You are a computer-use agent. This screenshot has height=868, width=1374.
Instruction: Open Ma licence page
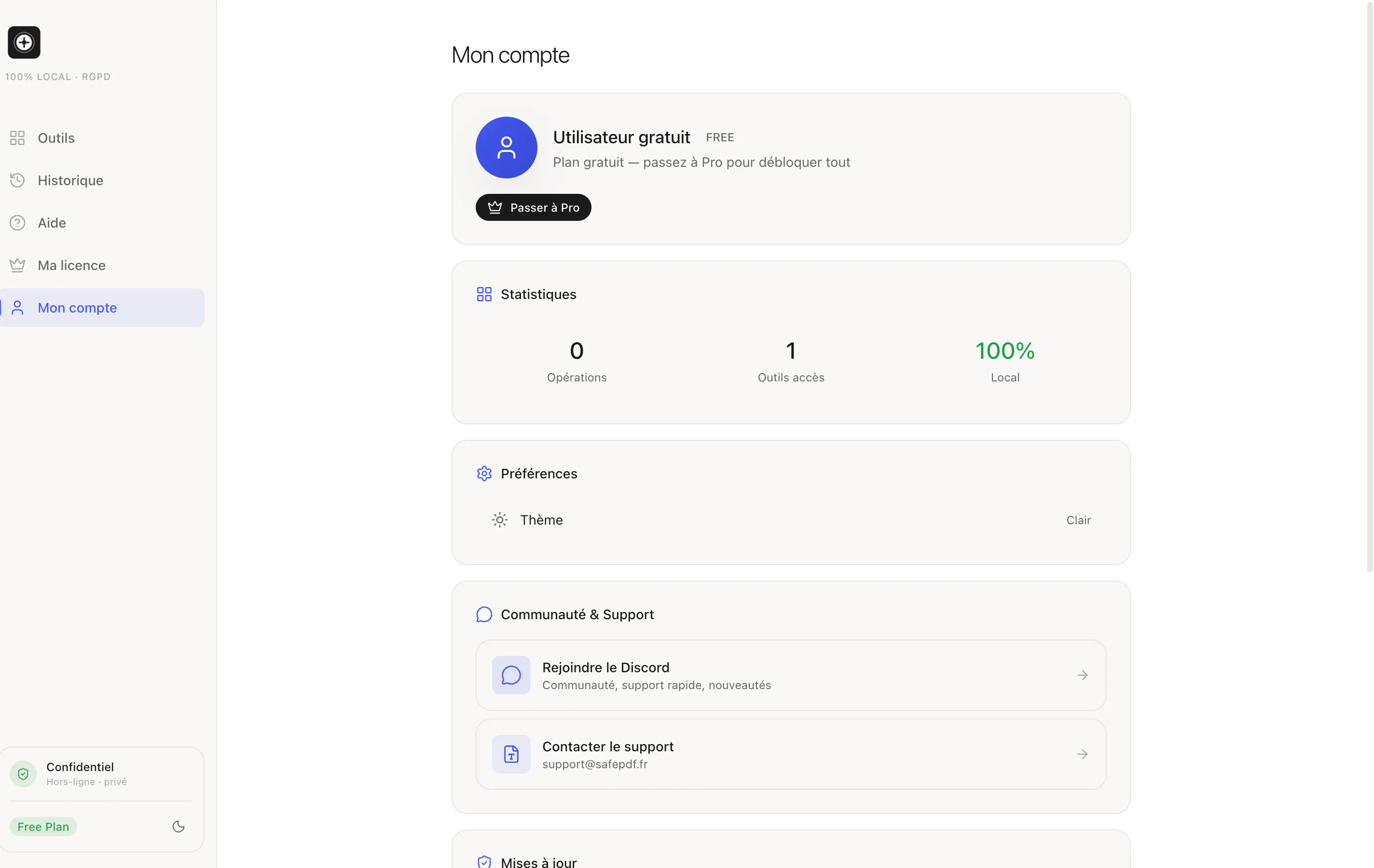102,265
